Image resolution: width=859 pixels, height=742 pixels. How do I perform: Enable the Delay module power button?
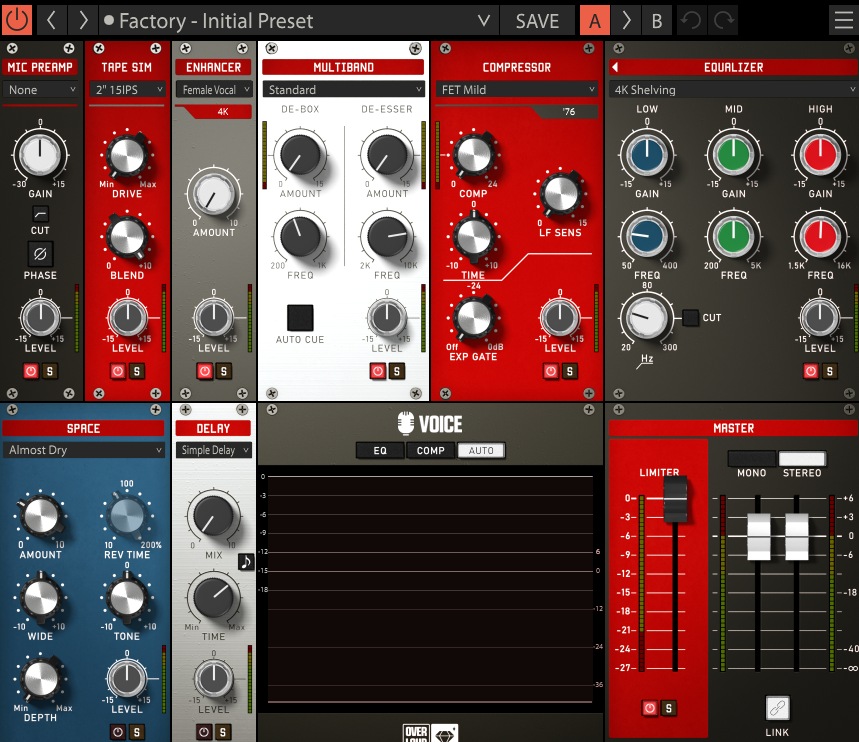(x=204, y=732)
